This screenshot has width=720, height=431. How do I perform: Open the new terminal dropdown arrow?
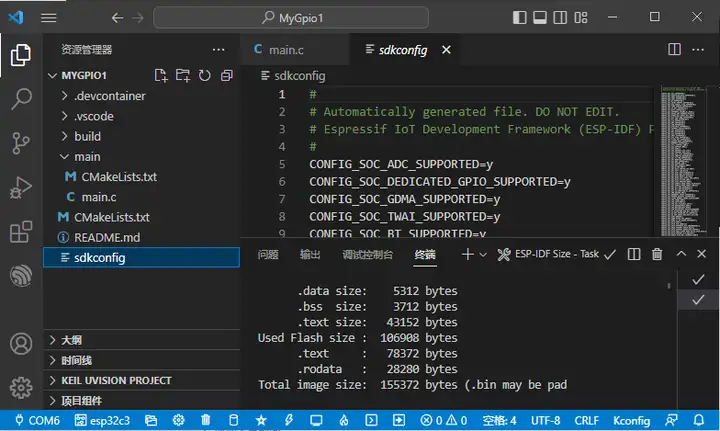(x=483, y=255)
